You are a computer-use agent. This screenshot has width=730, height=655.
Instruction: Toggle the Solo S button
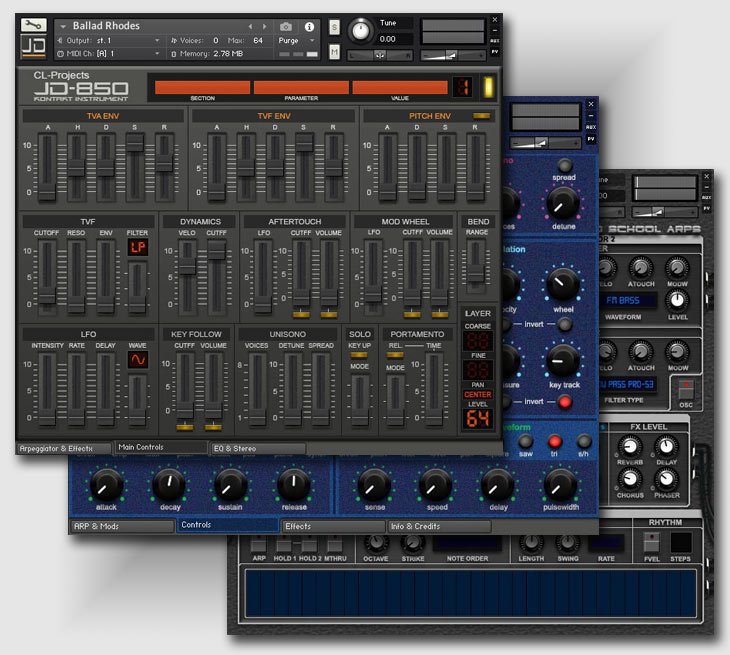(x=334, y=27)
